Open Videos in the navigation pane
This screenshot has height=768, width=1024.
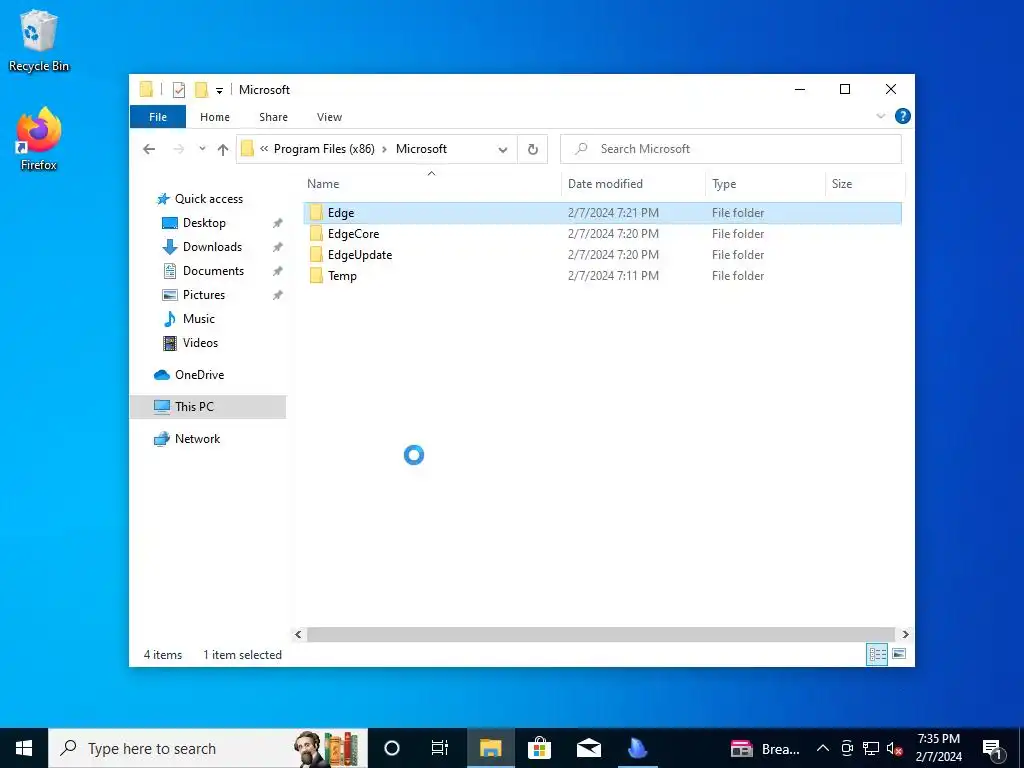(x=200, y=343)
